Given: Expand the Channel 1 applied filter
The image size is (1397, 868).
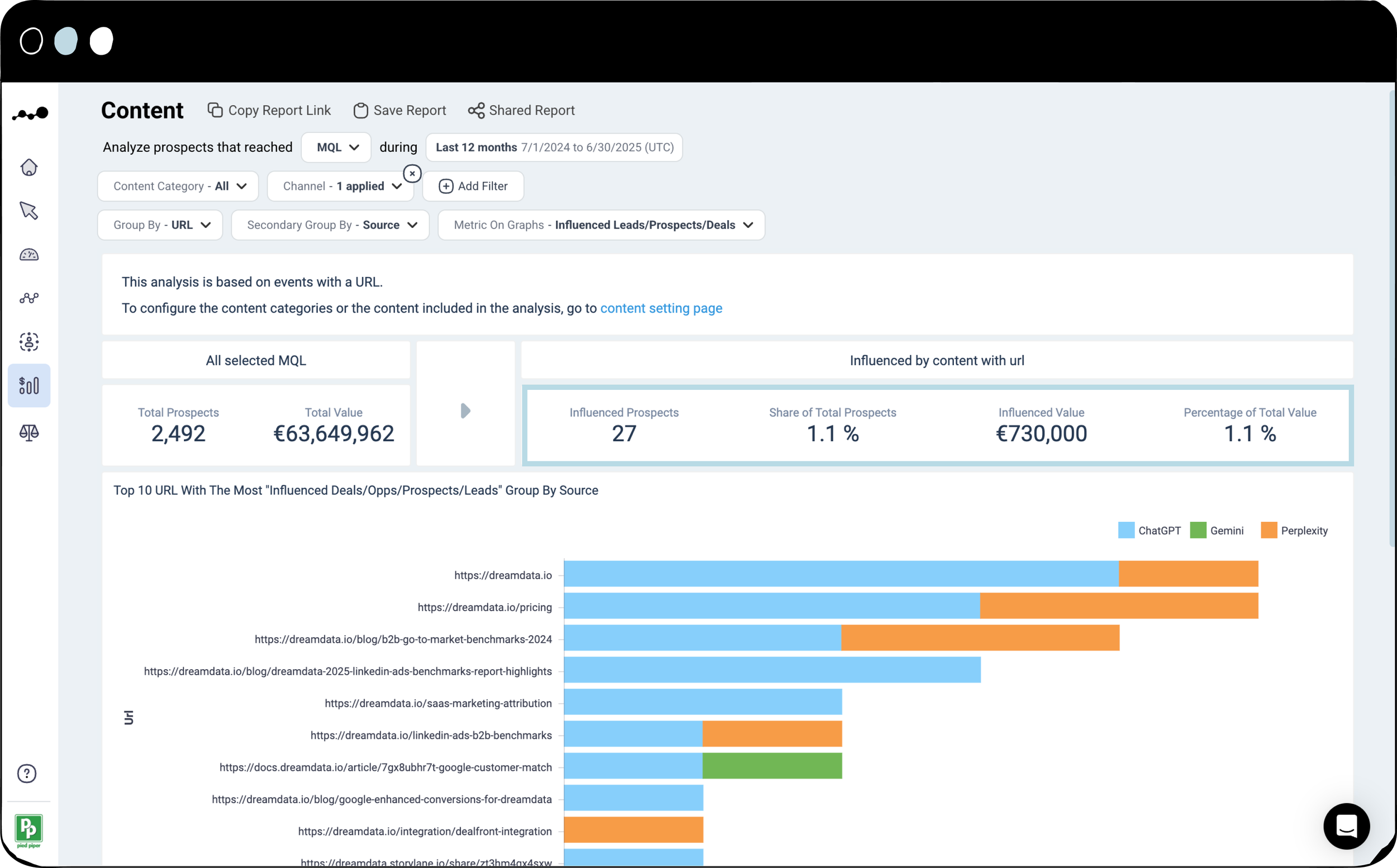Looking at the screenshot, I should (340, 186).
